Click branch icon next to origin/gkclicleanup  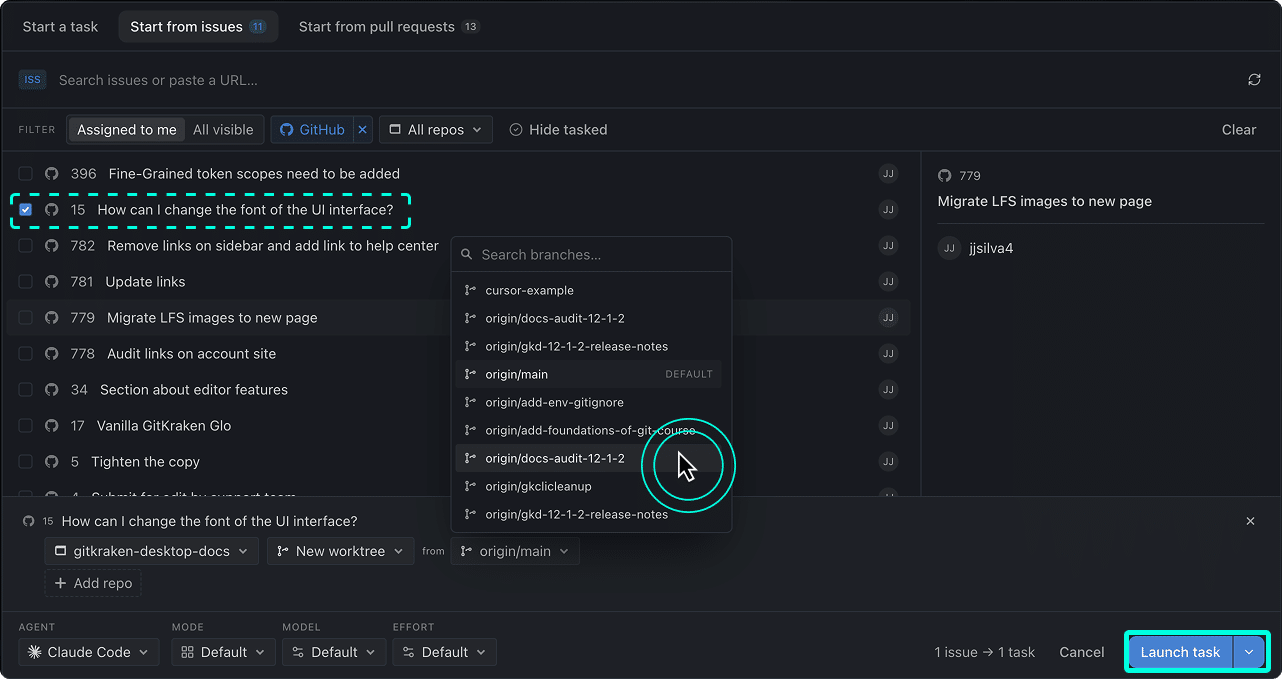470,486
